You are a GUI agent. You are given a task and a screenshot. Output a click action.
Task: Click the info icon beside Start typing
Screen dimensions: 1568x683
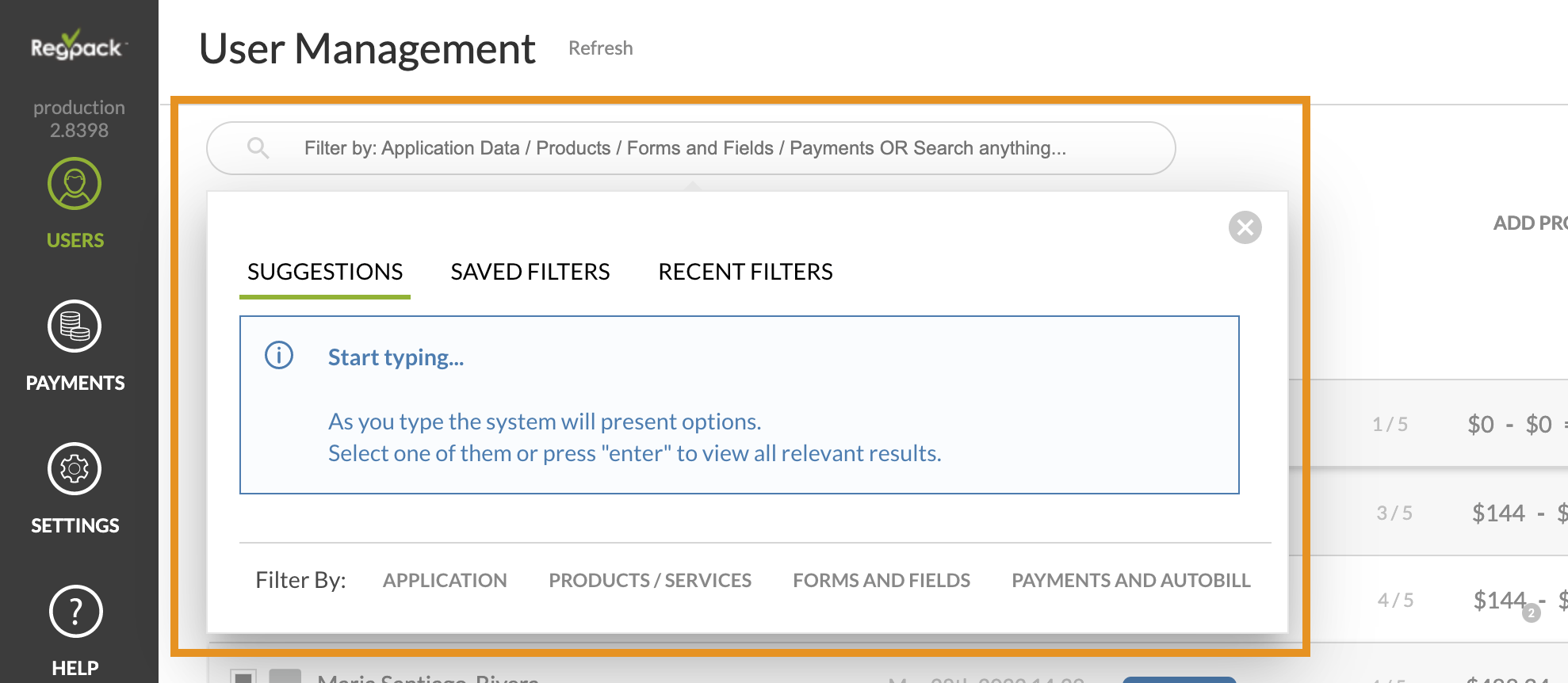(x=279, y=355)
